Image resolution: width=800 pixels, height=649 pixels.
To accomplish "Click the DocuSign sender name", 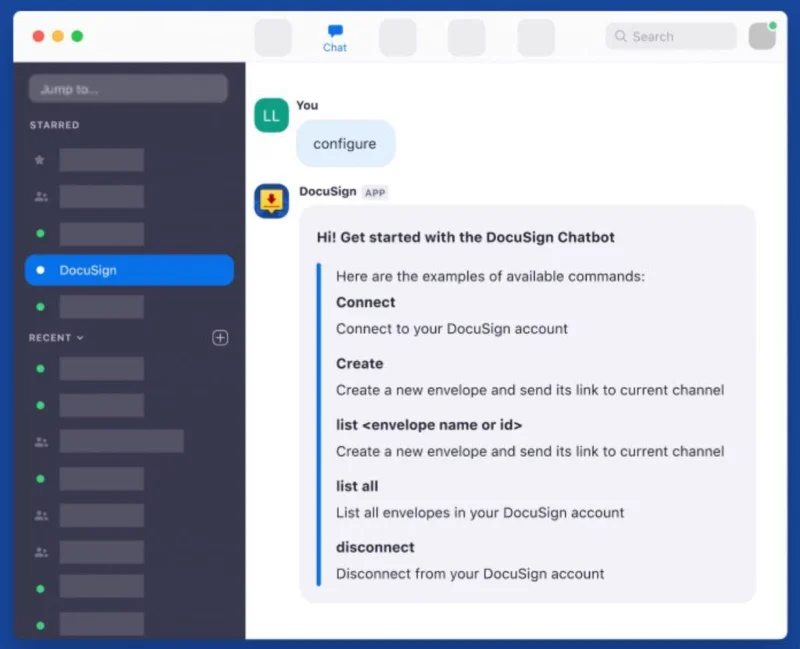I will [x=328, y=191].
